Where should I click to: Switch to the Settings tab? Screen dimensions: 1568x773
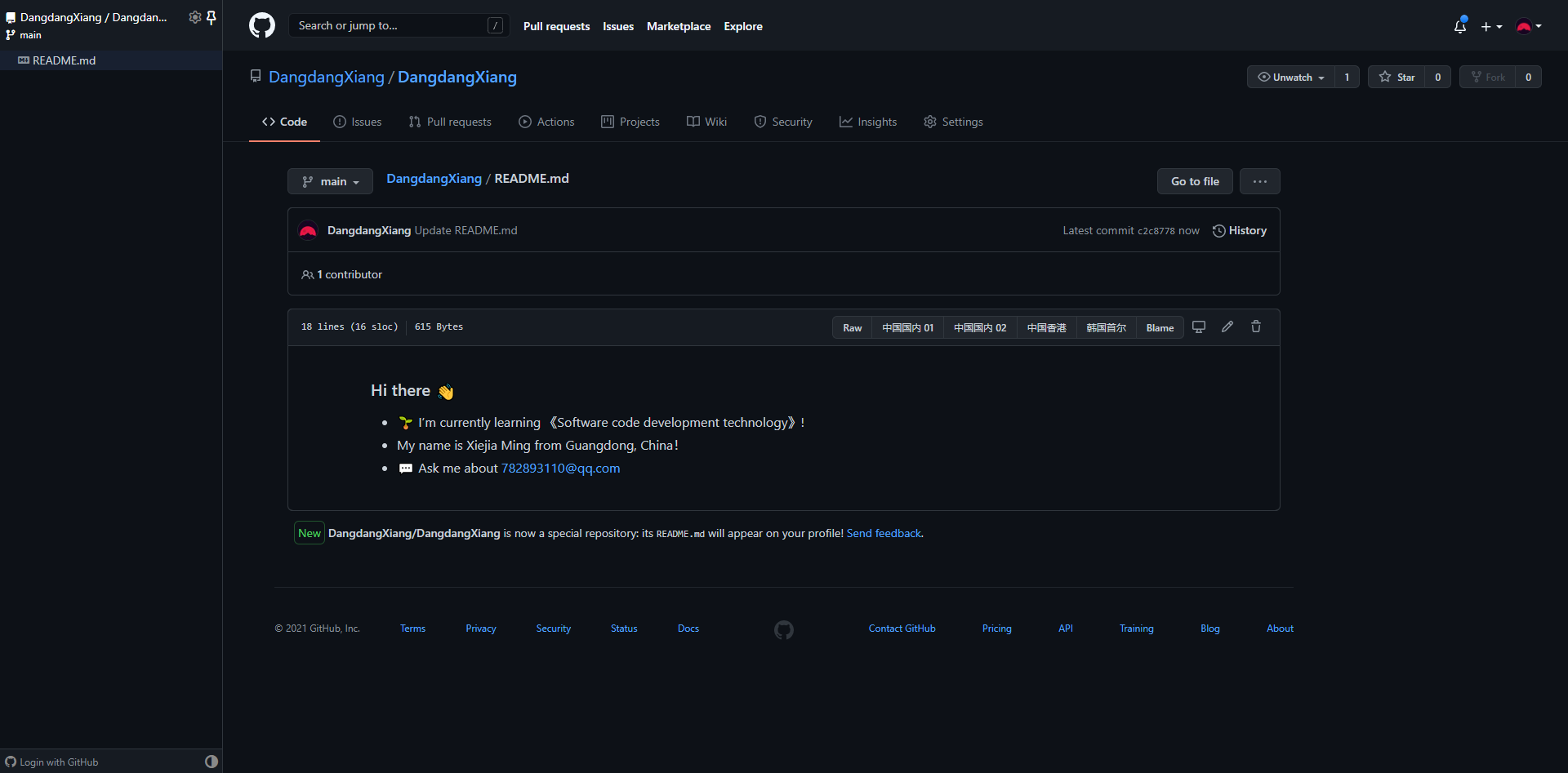coord(953,122)
